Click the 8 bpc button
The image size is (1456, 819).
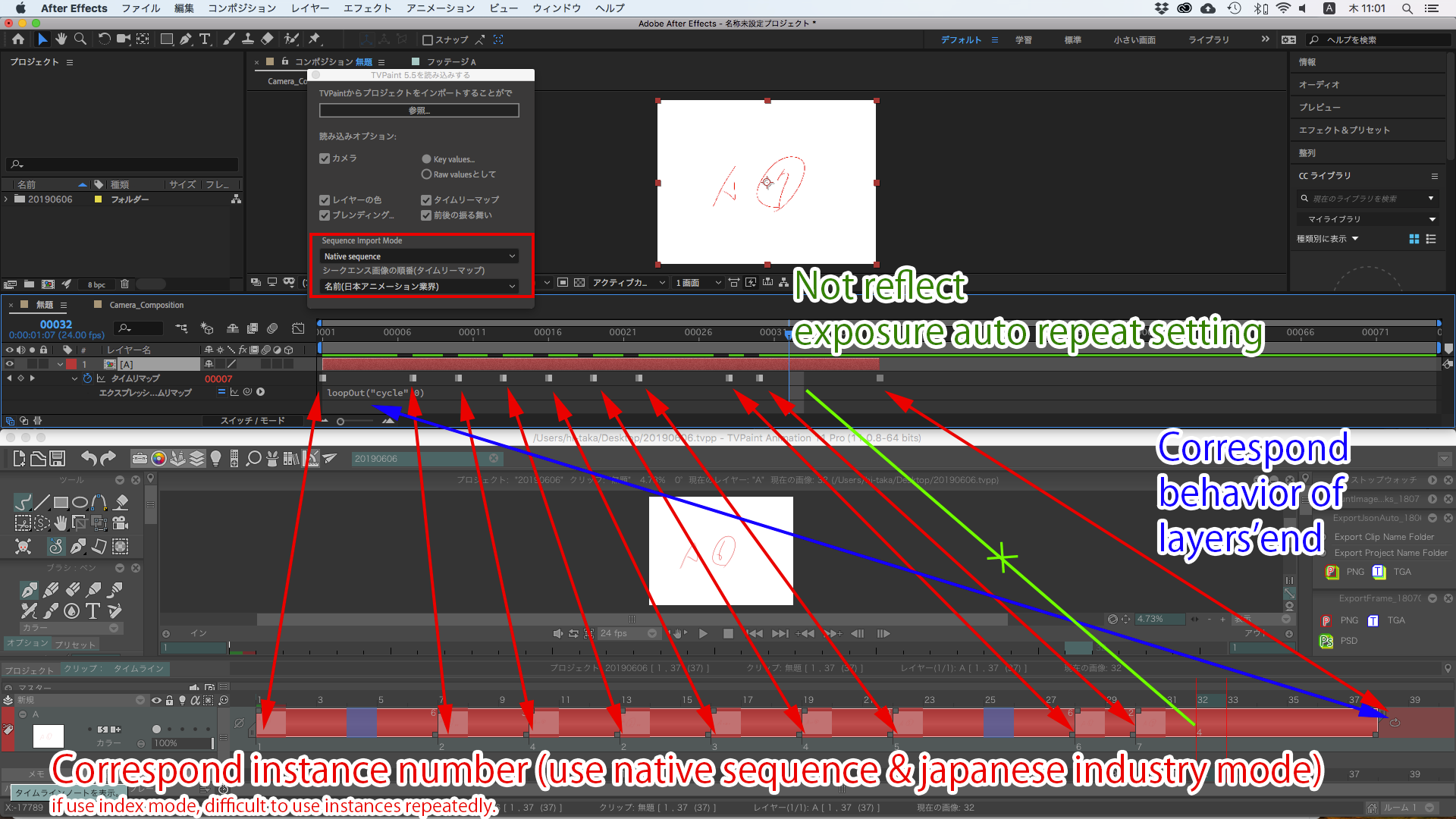(96, 284)
